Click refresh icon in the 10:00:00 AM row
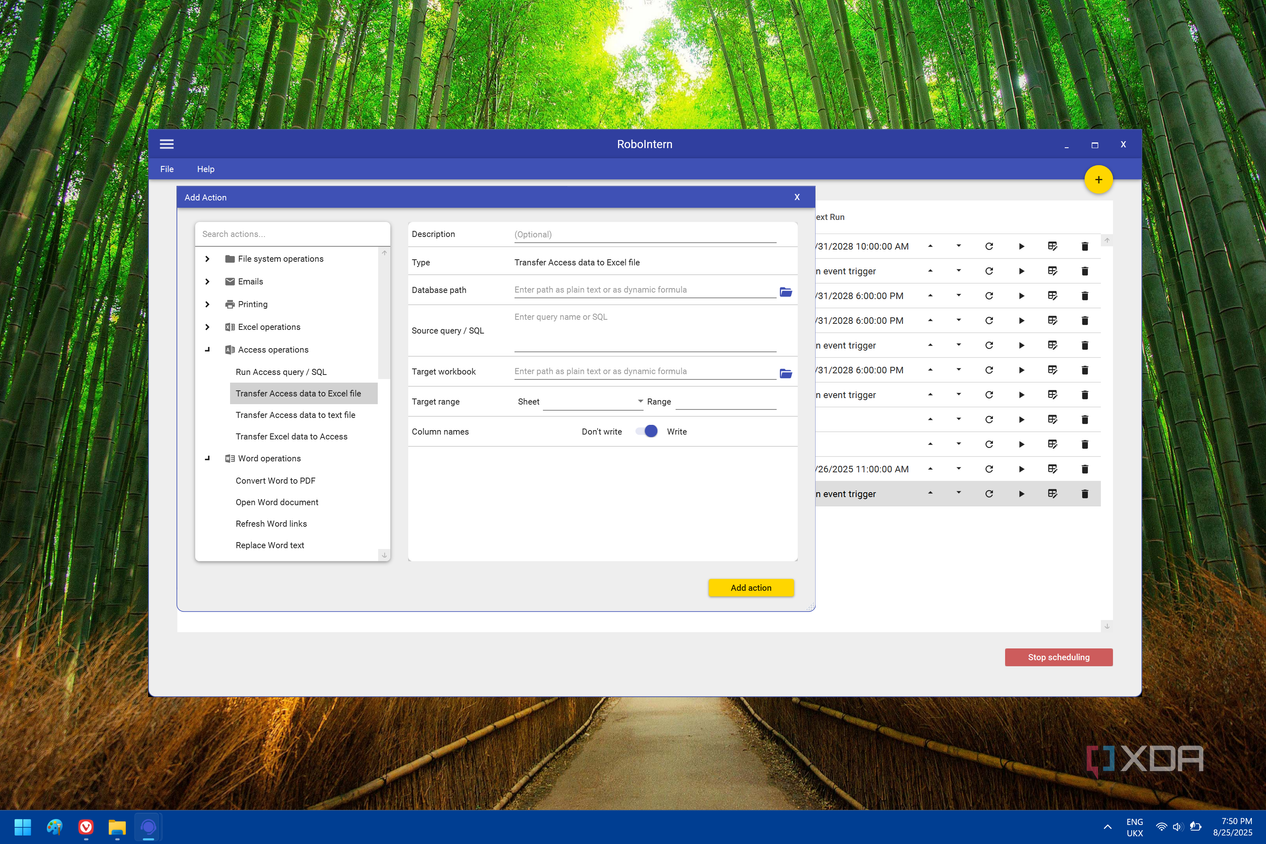This screenshot has width=1266, height=844. click(x=989, y=246)
